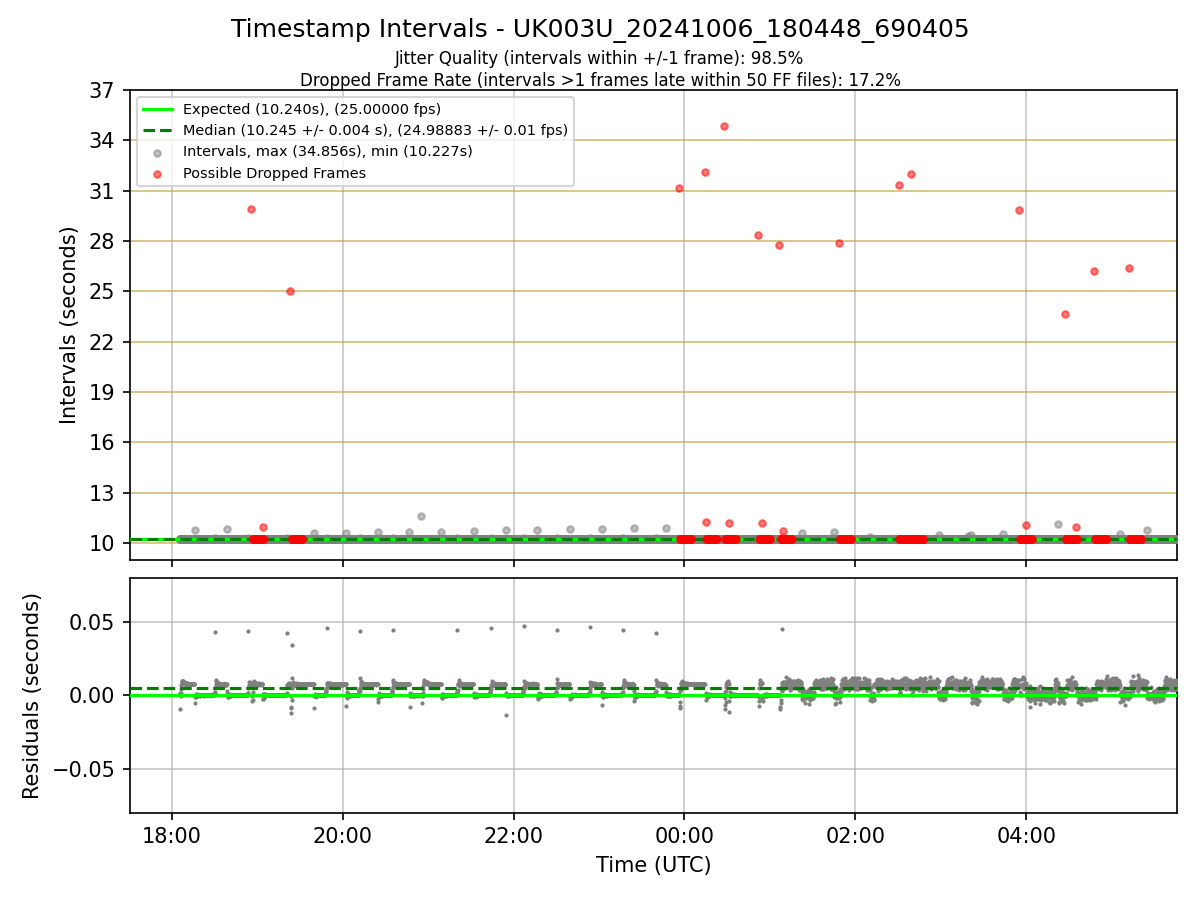
Task: Click the Time (UTC) x-axis label
Action: point(654,865)
